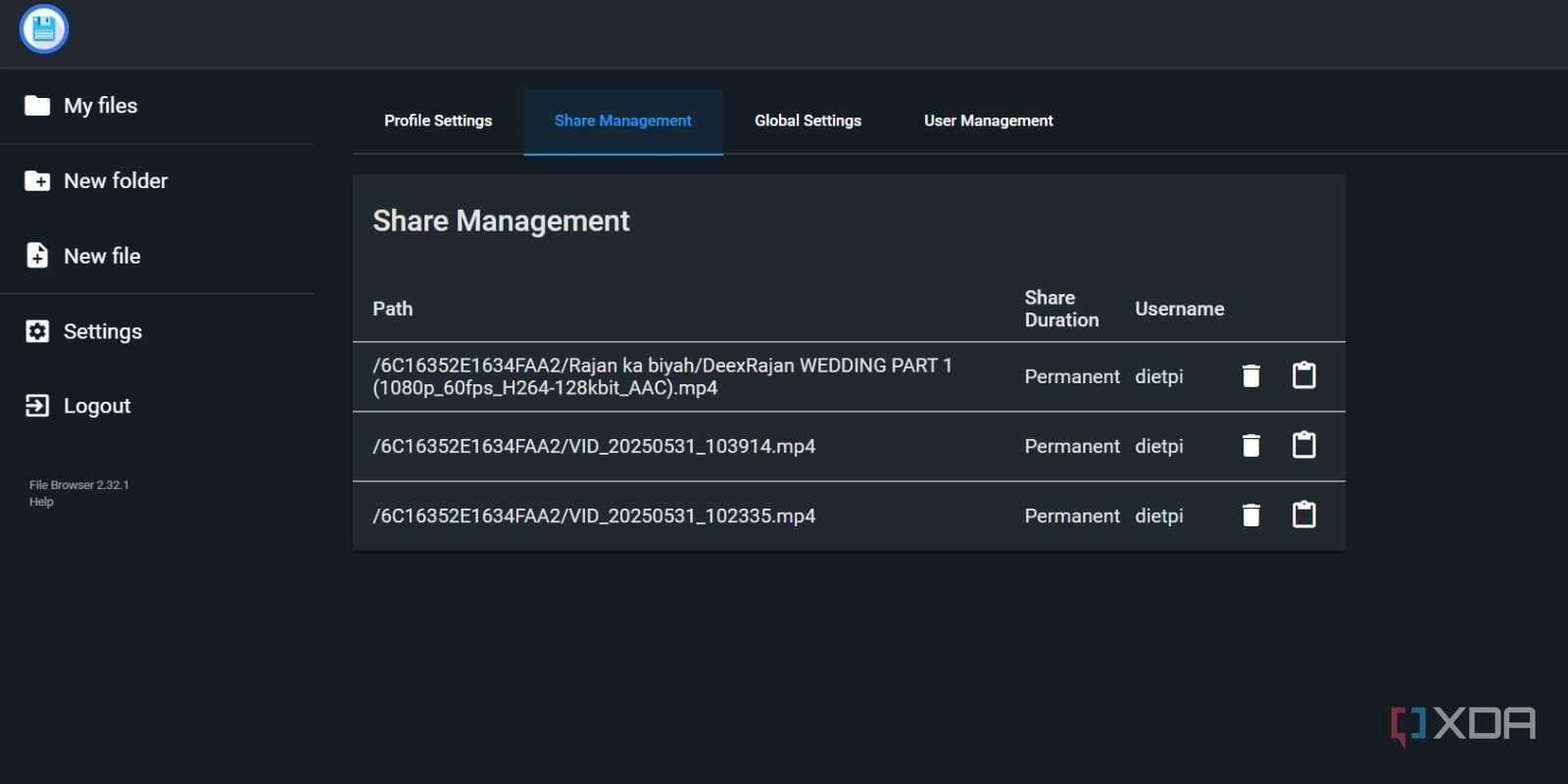Copy link for VID_20250531_103914.mp4 share

(1303, 445)
